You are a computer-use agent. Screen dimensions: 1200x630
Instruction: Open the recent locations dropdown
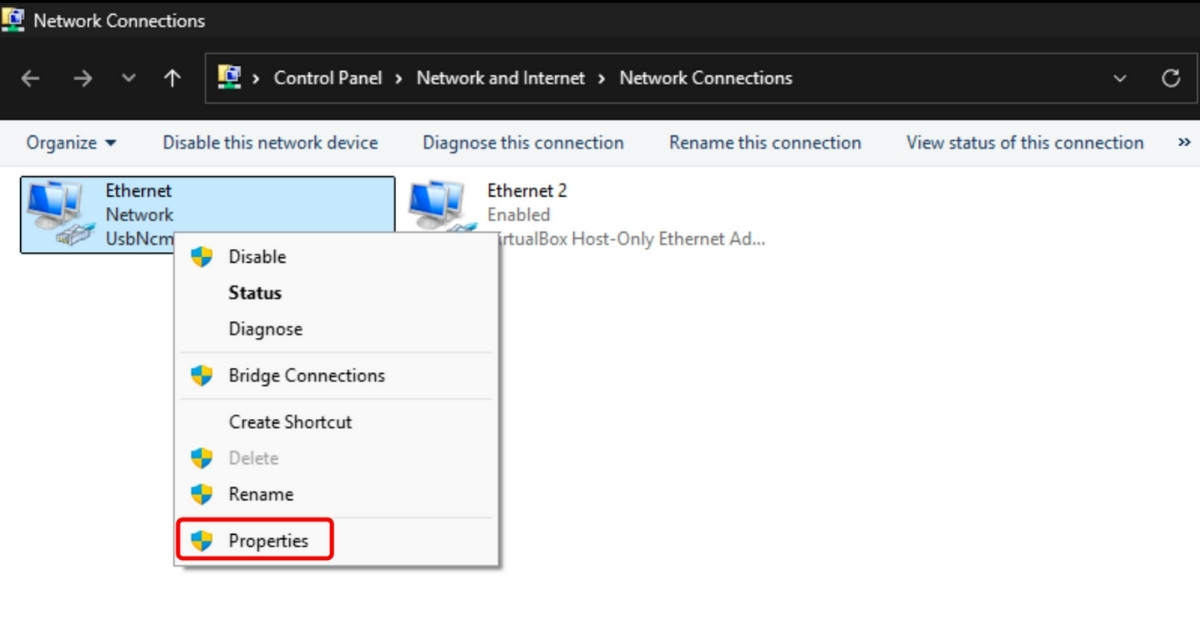[128, 79]
